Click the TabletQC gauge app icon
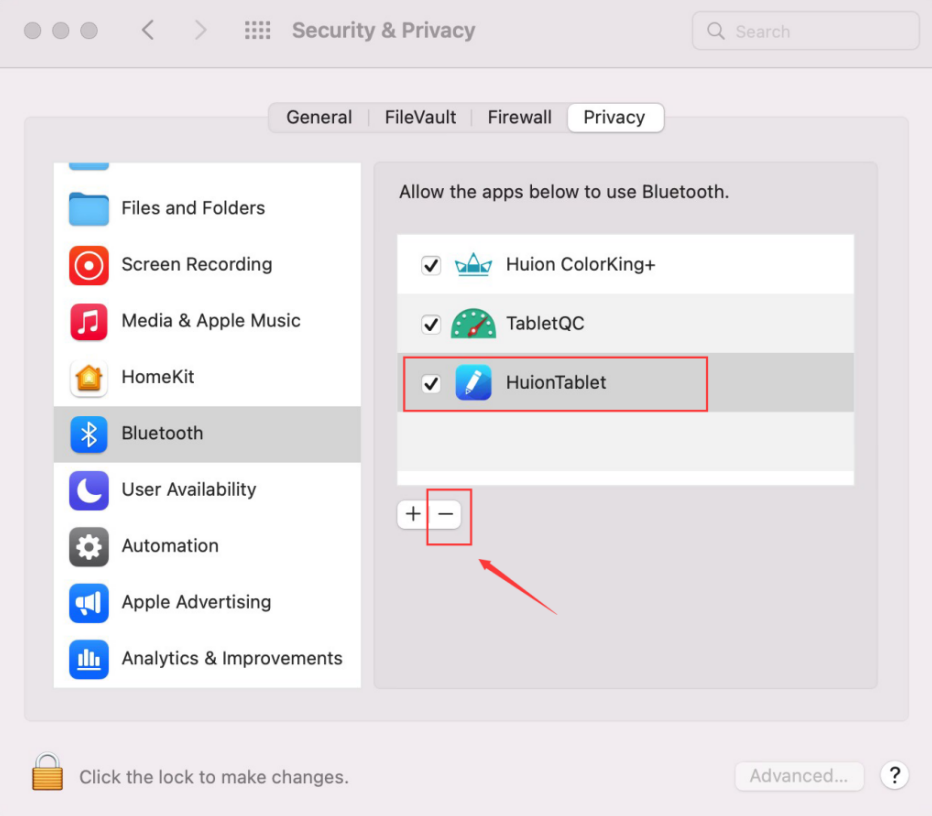932x816 pixels. click(x=473, y=323)
